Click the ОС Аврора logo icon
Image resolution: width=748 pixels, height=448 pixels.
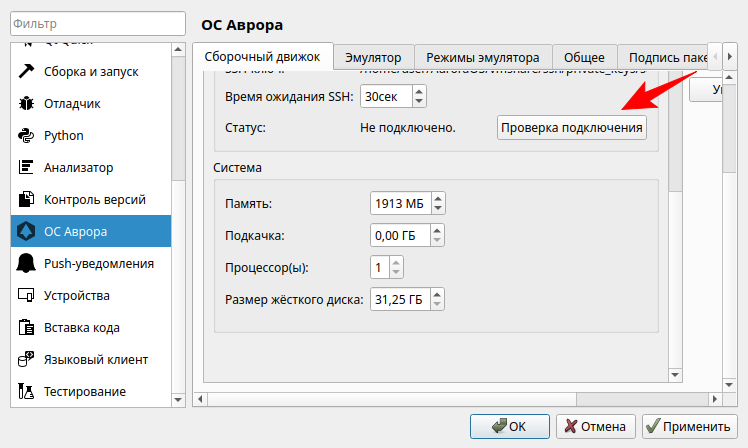(26, 231)
